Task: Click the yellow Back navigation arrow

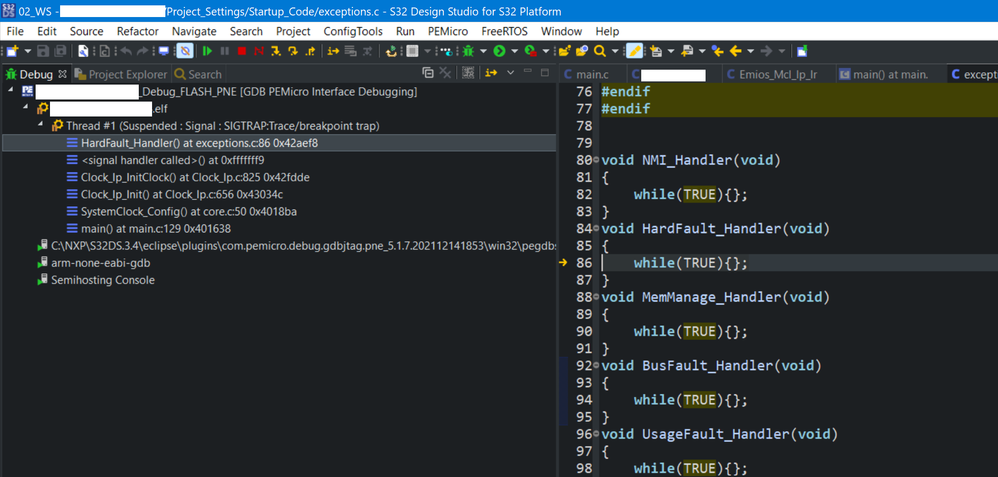Action: [x=735, y=51]
